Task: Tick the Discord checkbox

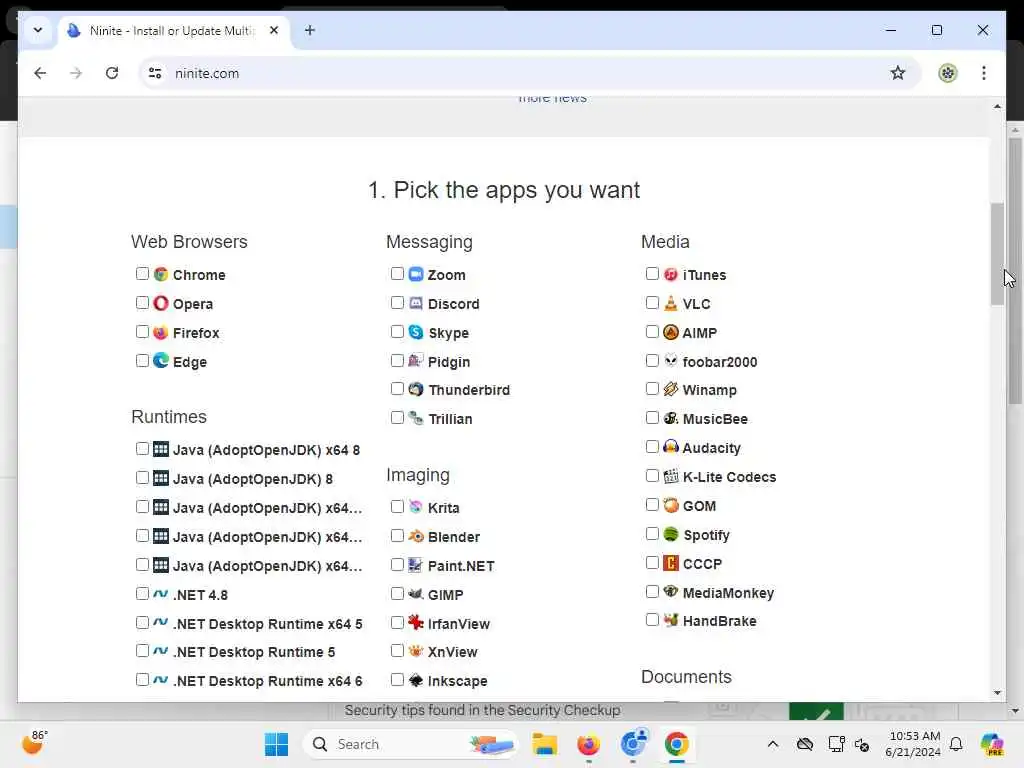Action: point(397,302)
